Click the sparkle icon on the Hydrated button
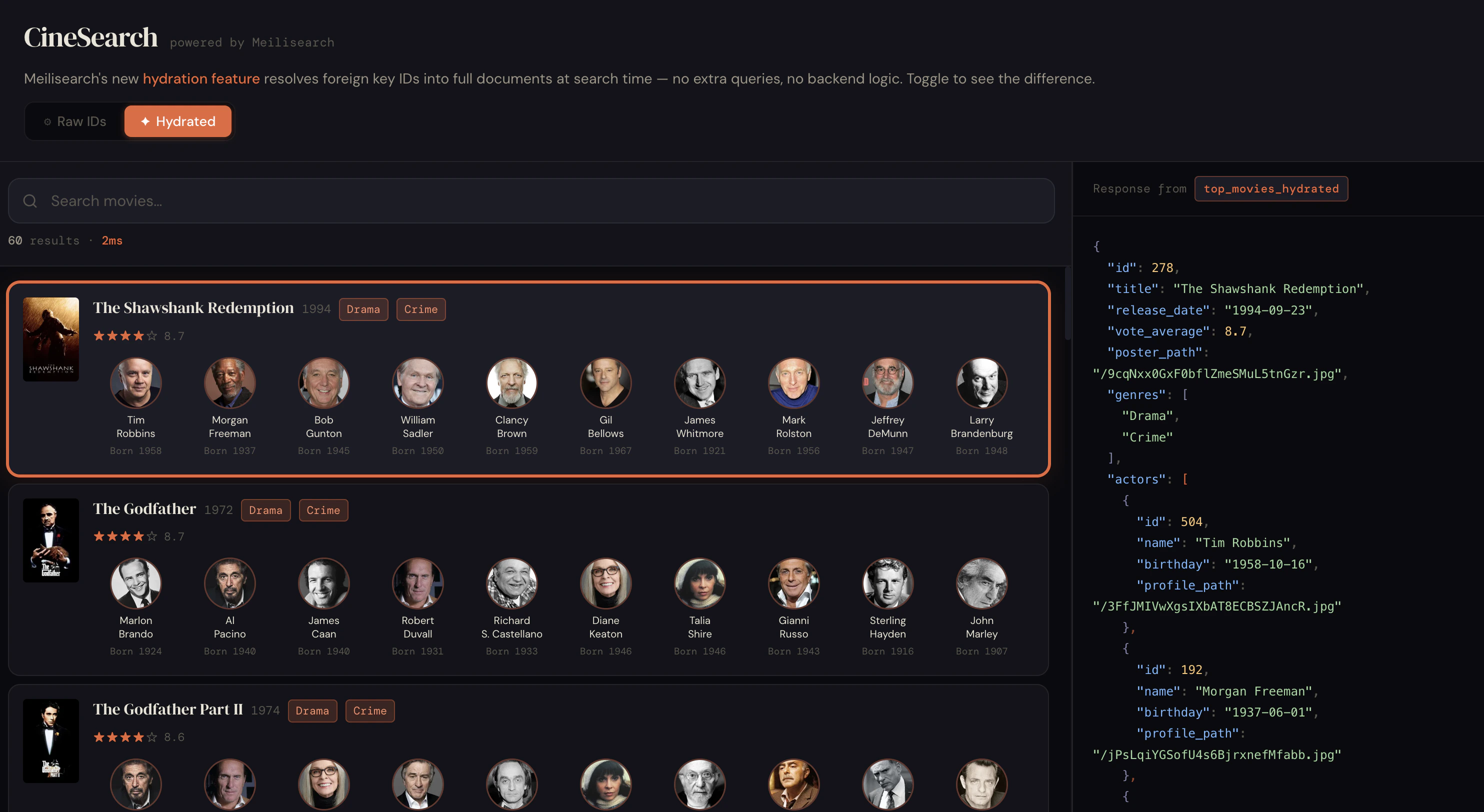 145,121
